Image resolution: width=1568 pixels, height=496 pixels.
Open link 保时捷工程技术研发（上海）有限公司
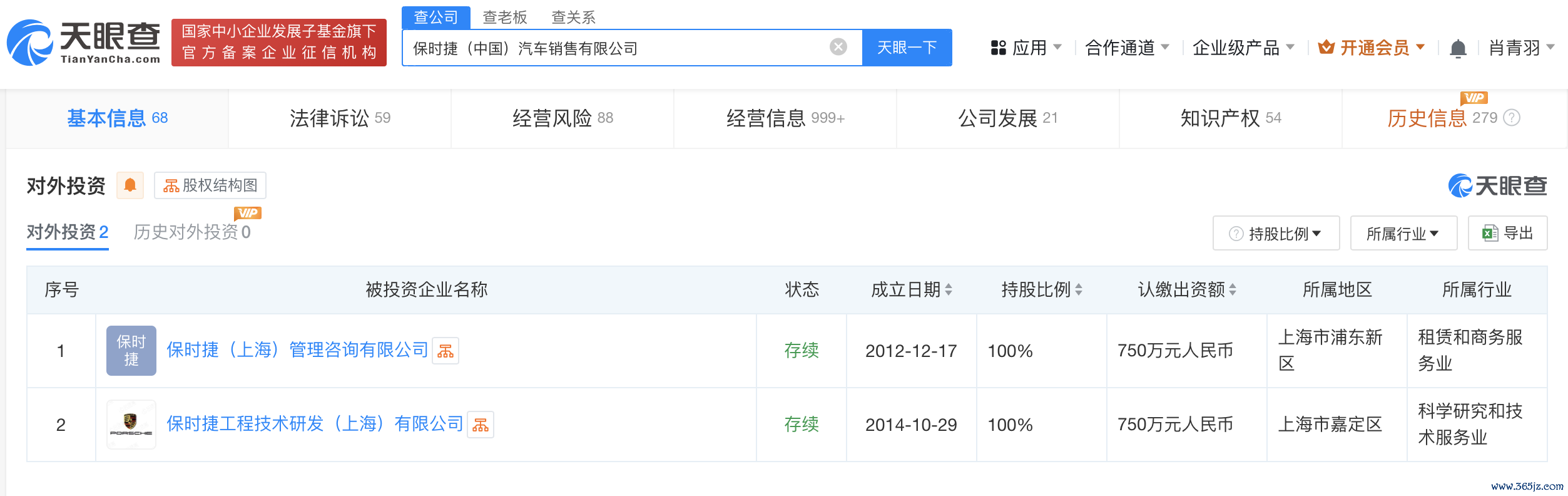click(315, 424)
